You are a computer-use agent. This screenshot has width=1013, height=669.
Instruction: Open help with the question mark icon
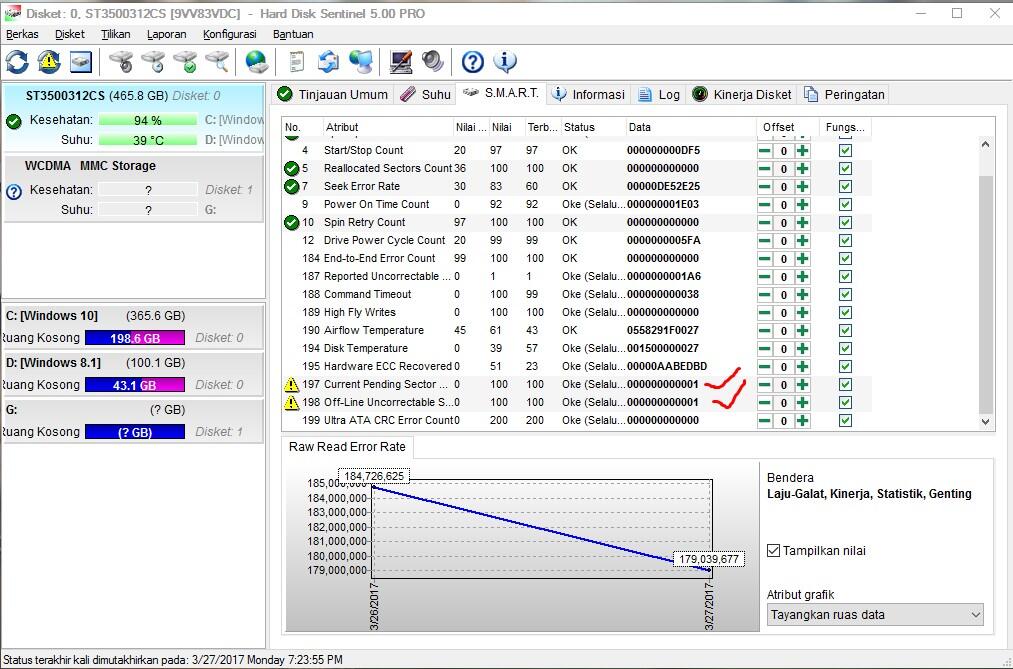[473, 62]
